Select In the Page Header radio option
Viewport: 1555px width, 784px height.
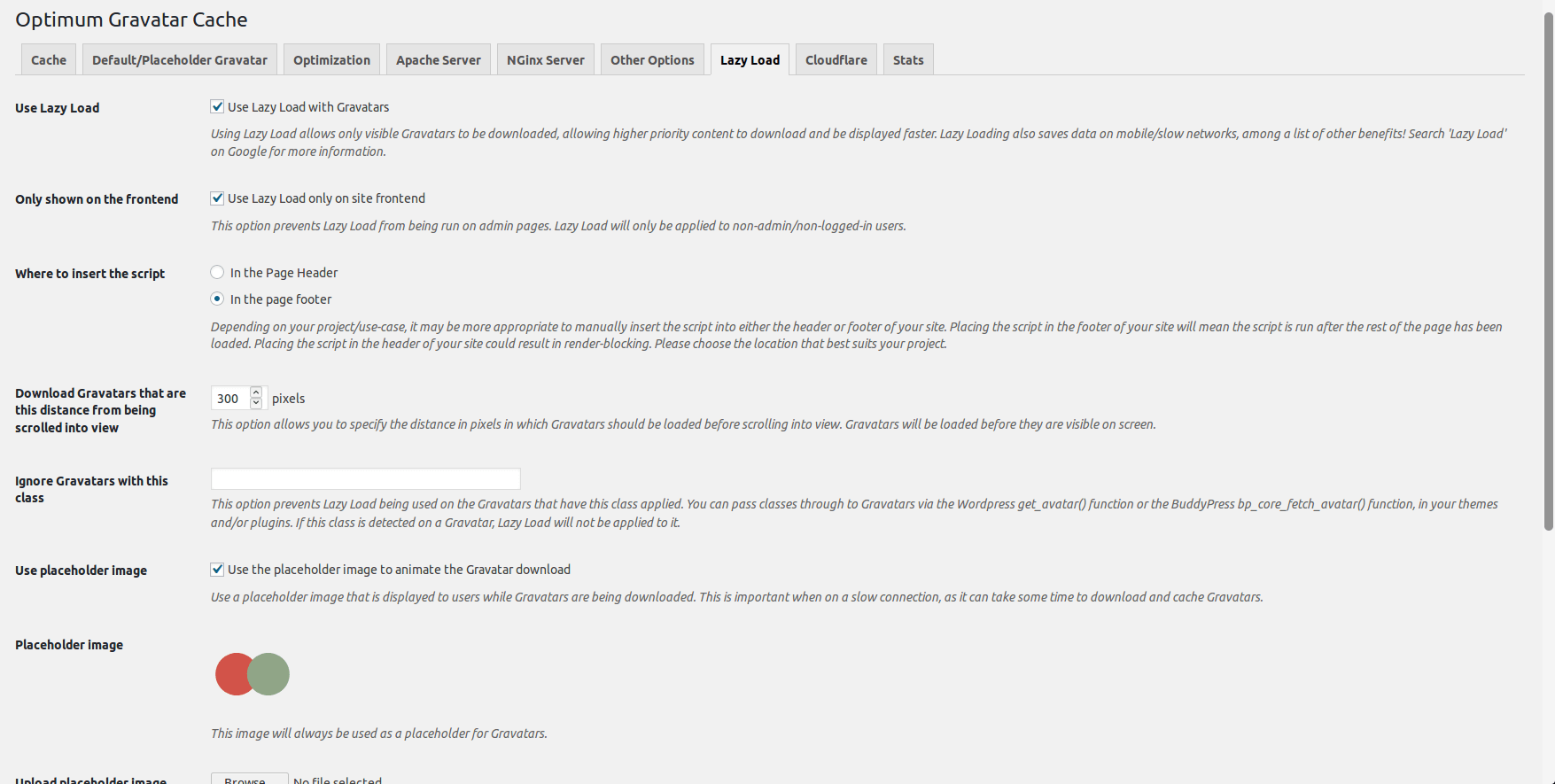(x=217, y=272)
